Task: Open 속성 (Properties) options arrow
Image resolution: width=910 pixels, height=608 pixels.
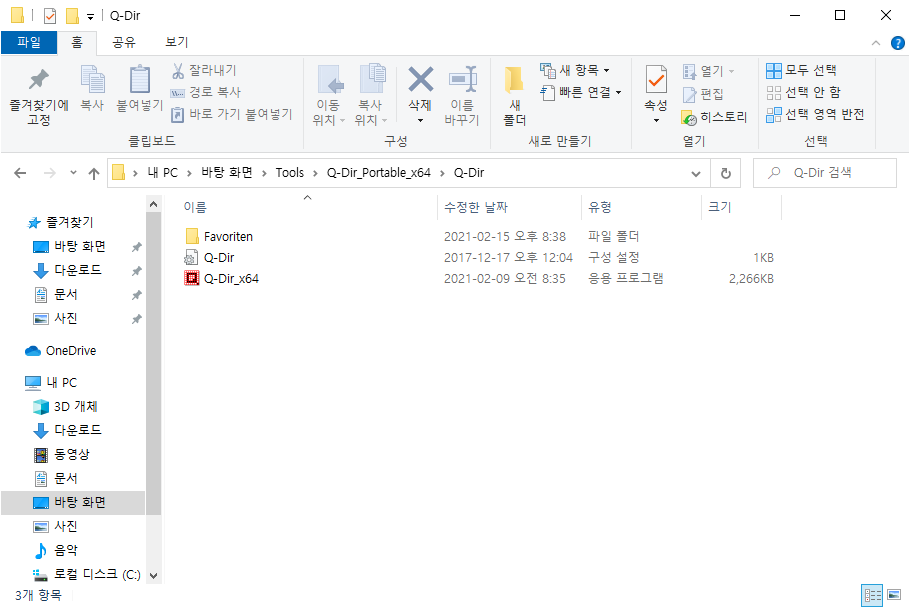Action: point(656,120)
